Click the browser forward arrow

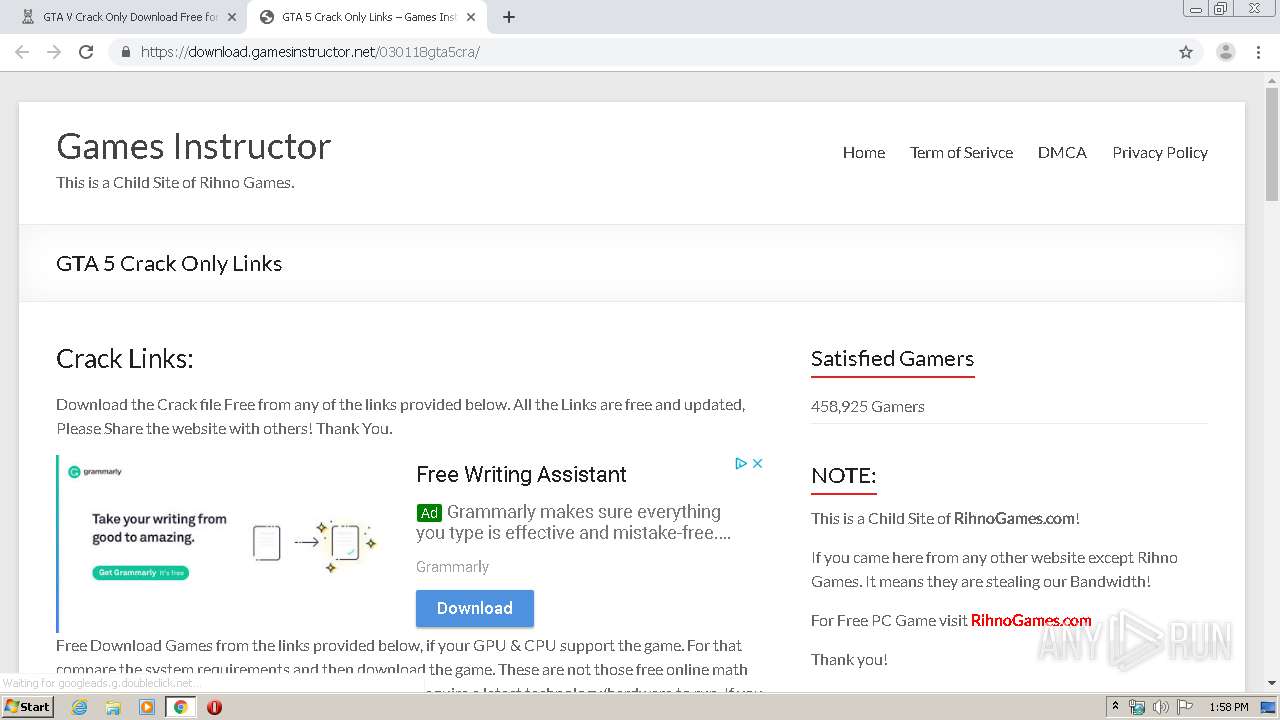pyautogui.click(x=54, y=52)
